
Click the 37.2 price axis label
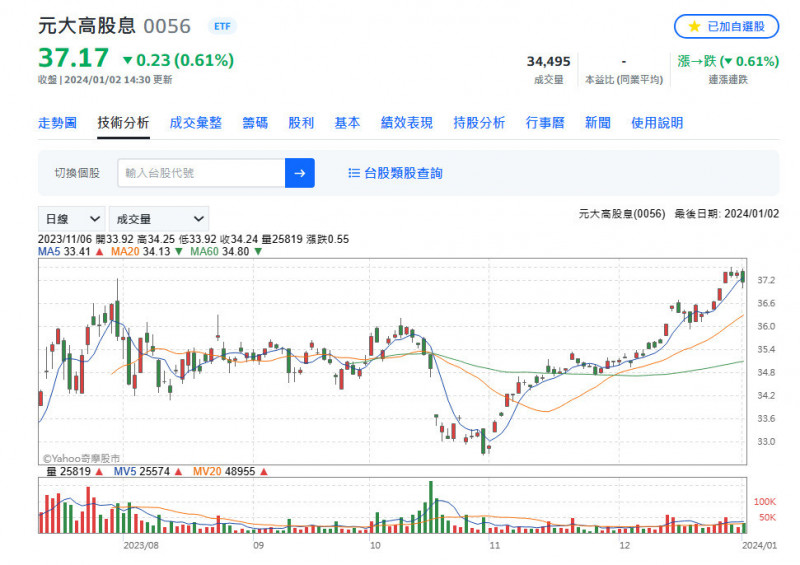(x=766, y=280)
